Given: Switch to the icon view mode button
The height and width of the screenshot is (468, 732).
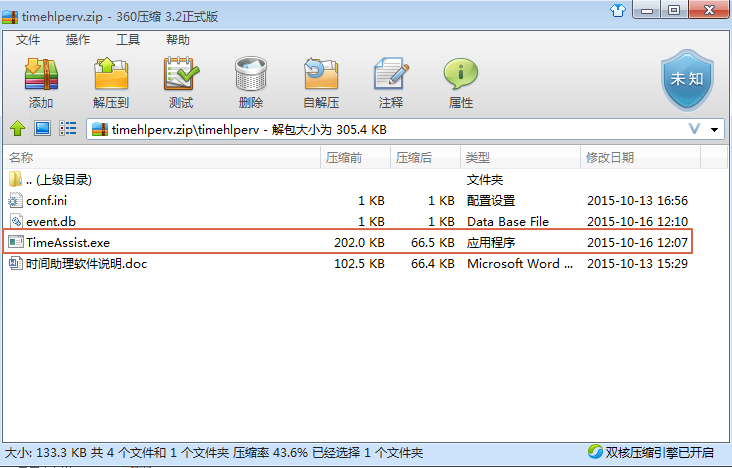Looking at the screenshot, I should point(42,128).
